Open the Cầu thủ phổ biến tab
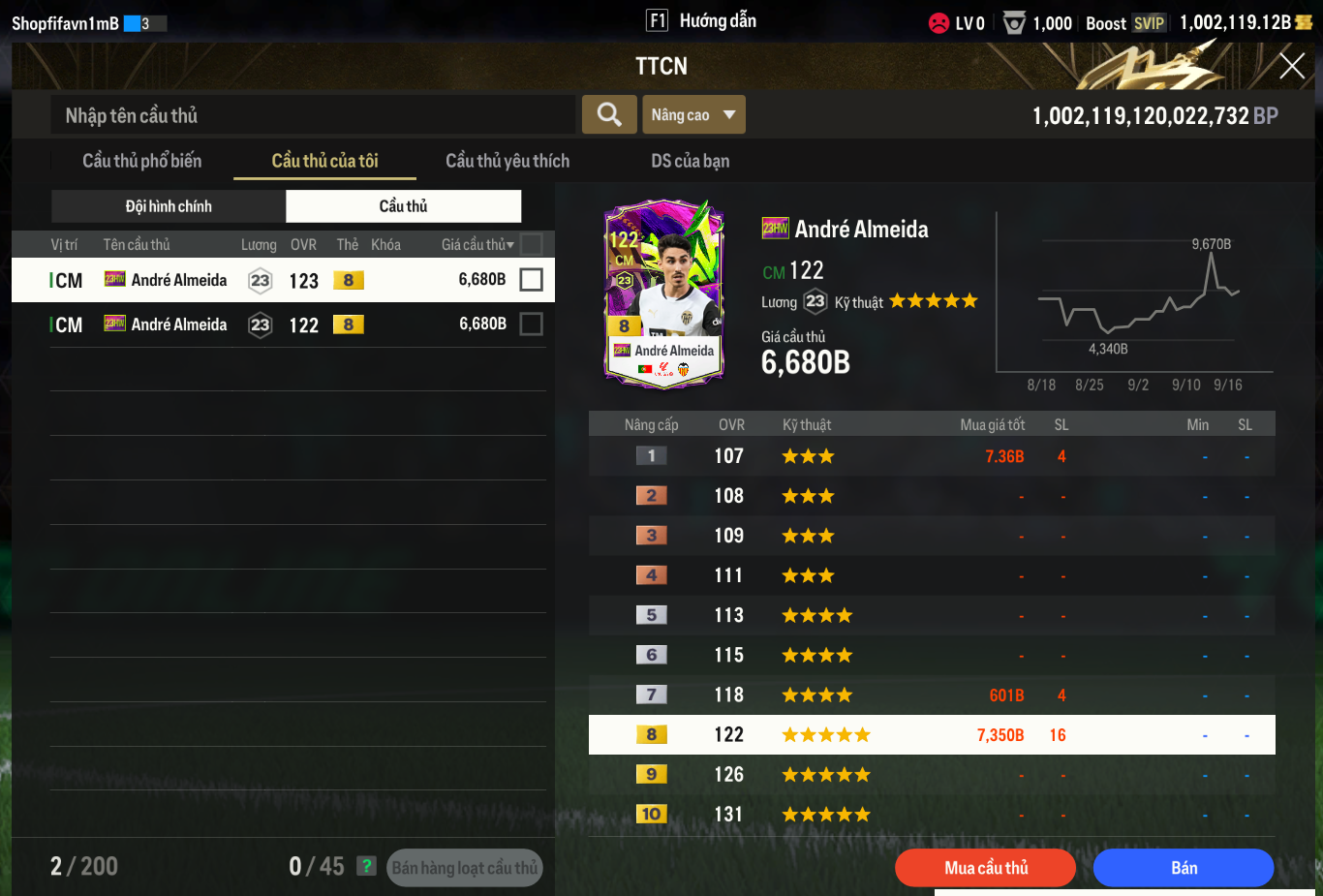 (x=142, y=161)
